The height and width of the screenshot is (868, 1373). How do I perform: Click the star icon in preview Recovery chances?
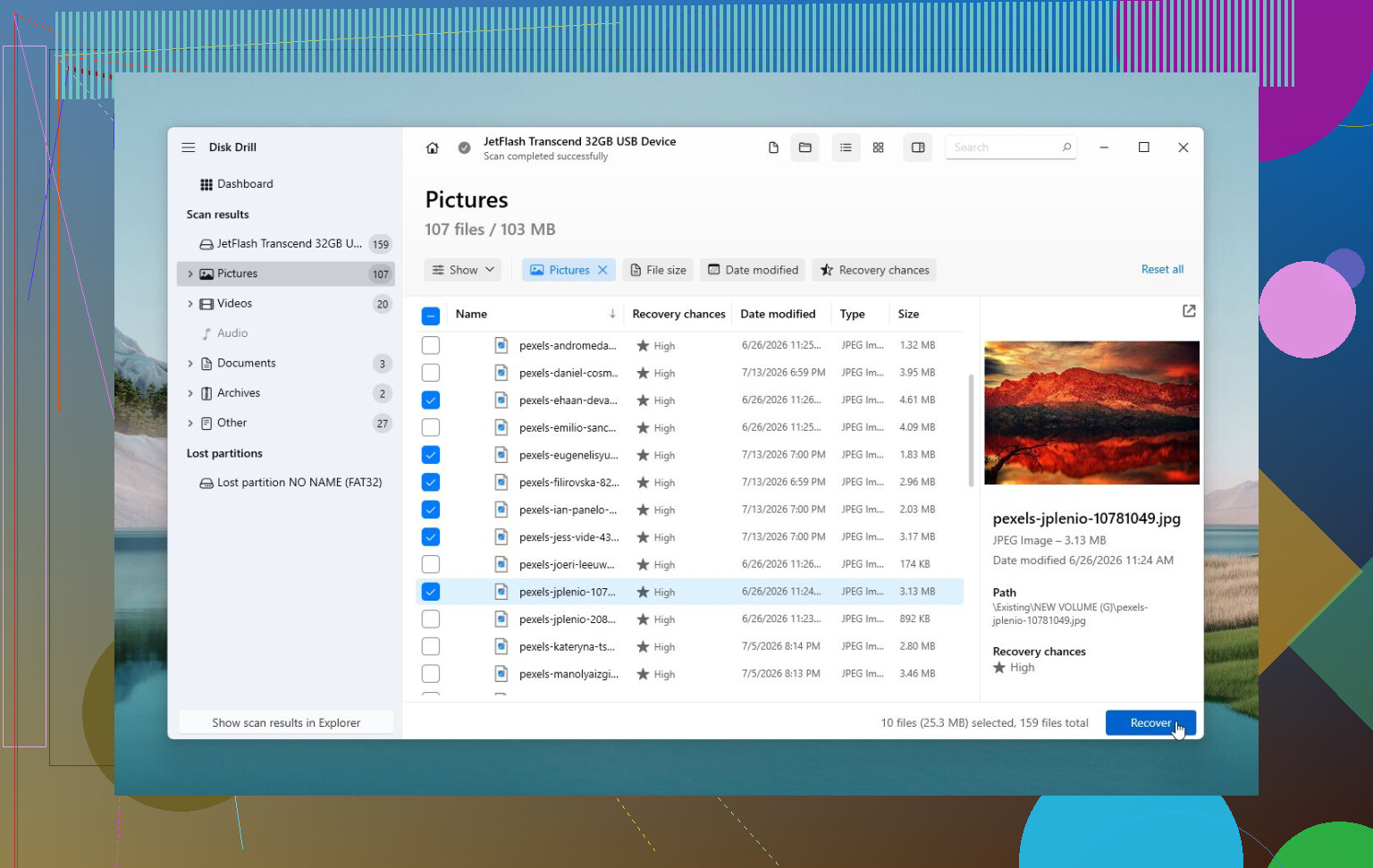999,668
